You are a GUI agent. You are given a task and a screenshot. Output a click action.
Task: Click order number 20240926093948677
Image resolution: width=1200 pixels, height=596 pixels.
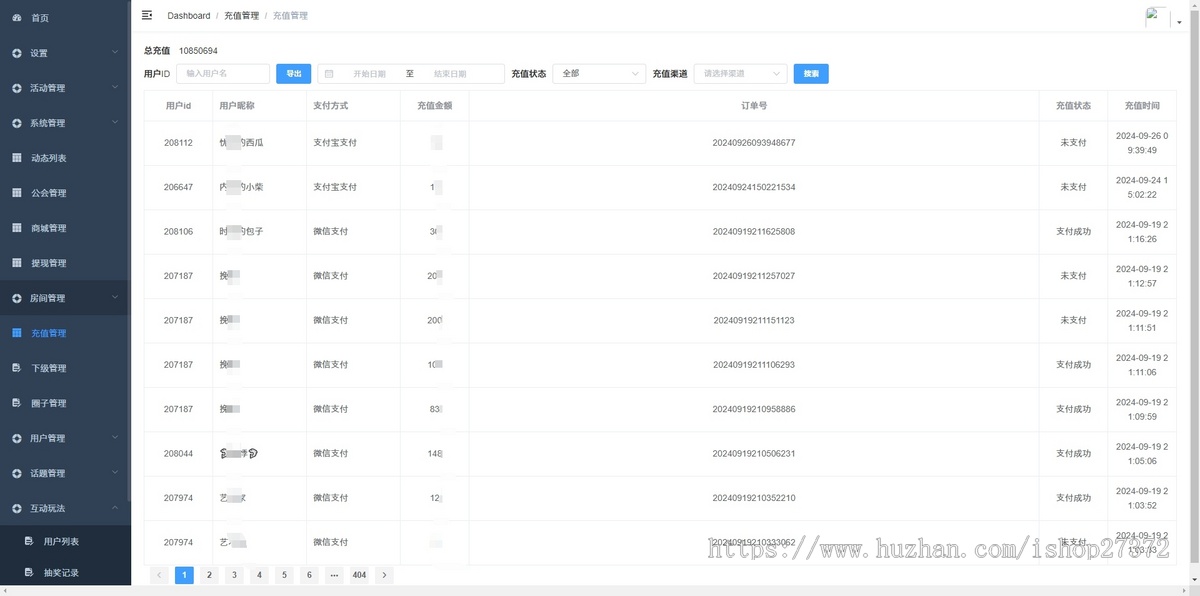(754, 143)
